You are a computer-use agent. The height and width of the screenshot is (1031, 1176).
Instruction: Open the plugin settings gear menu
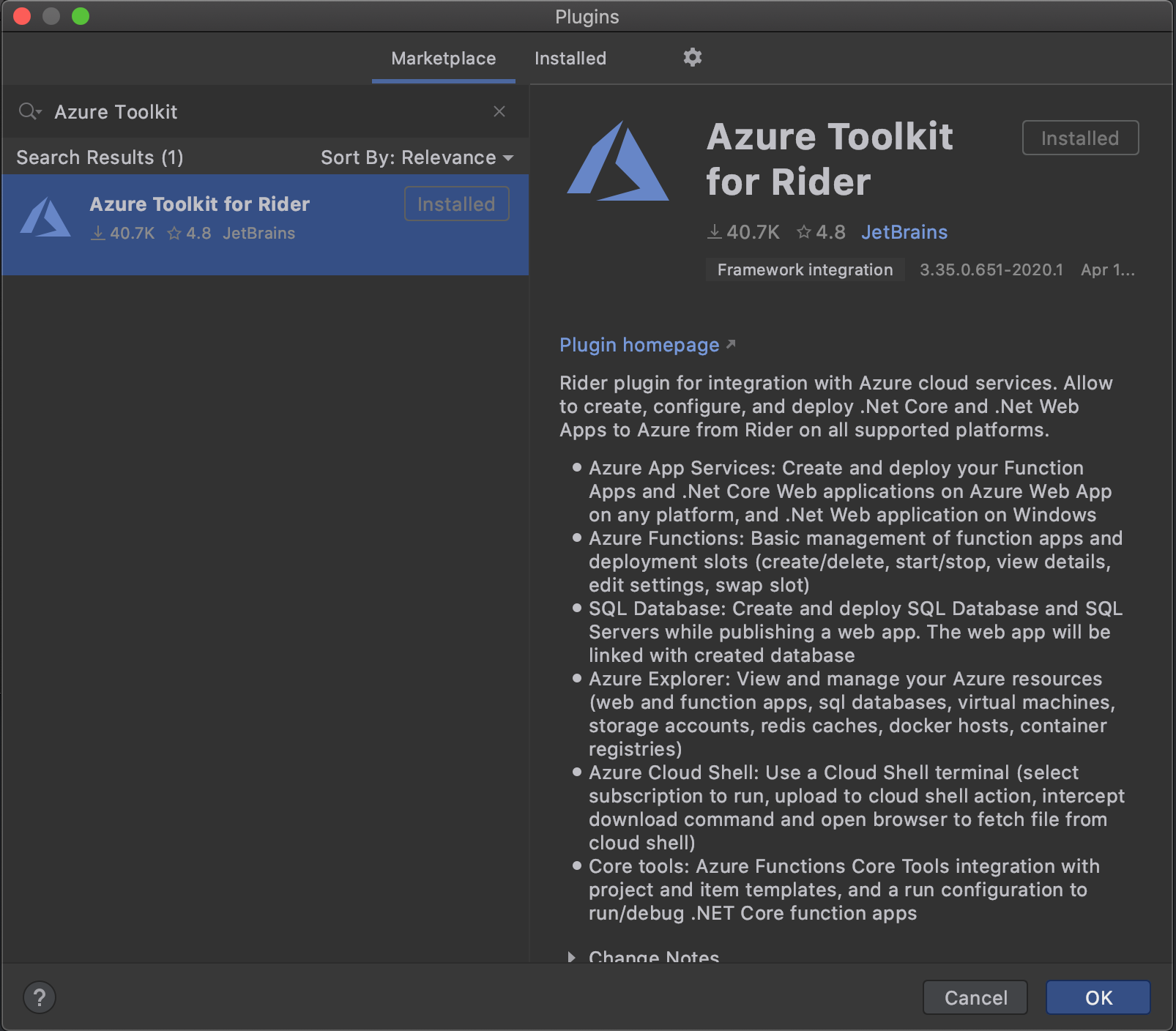point(692,57)
